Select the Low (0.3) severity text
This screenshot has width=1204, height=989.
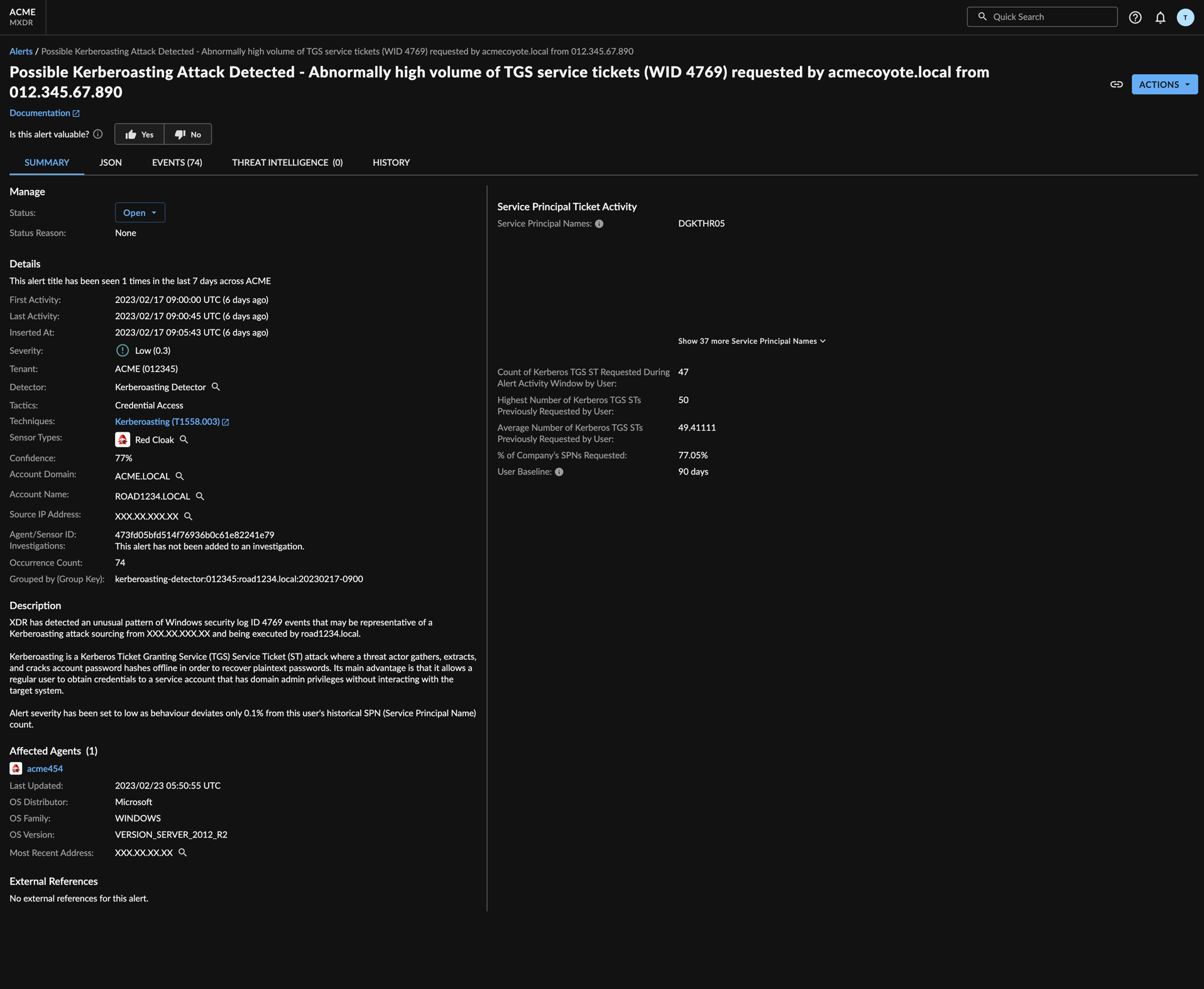[153, 351]
